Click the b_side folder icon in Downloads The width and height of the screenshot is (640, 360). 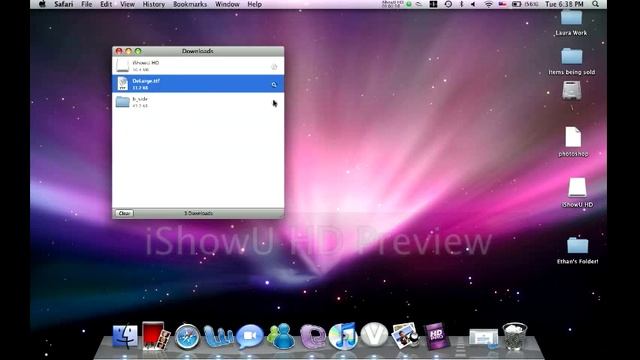click(122, 101)
